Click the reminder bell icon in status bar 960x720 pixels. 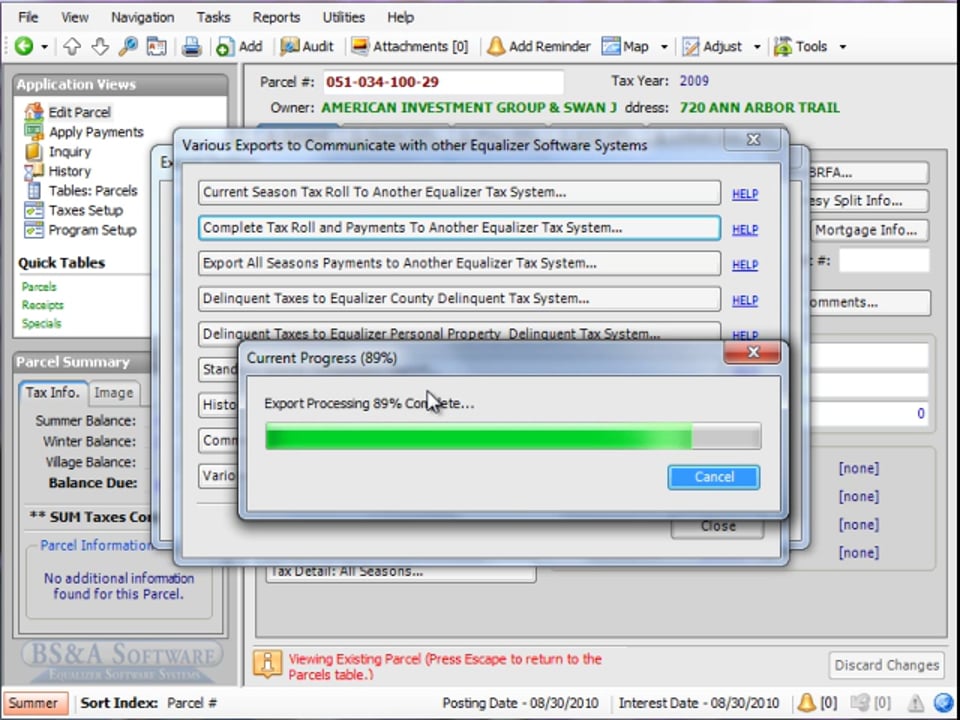pyautogui.click(x=806, y=703)
